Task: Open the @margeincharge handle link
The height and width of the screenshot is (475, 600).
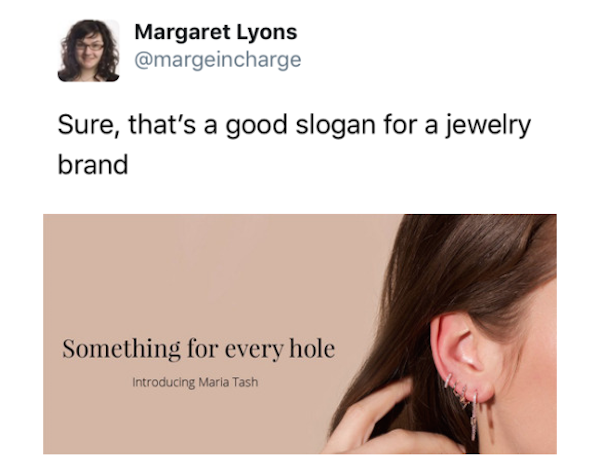Action: click(218, 60)
